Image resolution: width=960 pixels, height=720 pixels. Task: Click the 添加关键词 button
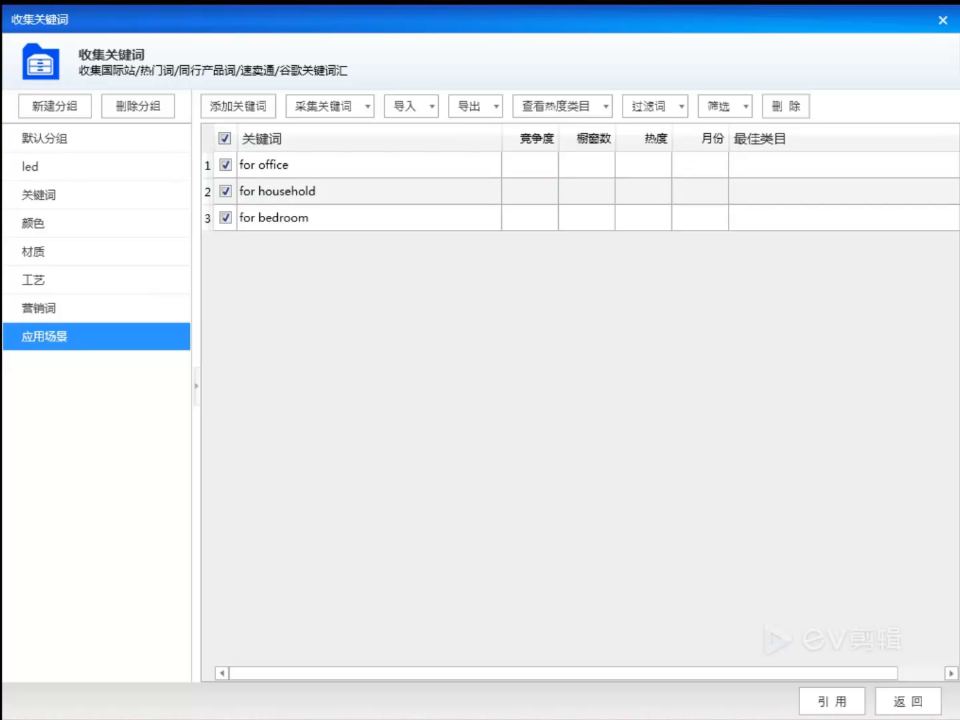(238, 106)
